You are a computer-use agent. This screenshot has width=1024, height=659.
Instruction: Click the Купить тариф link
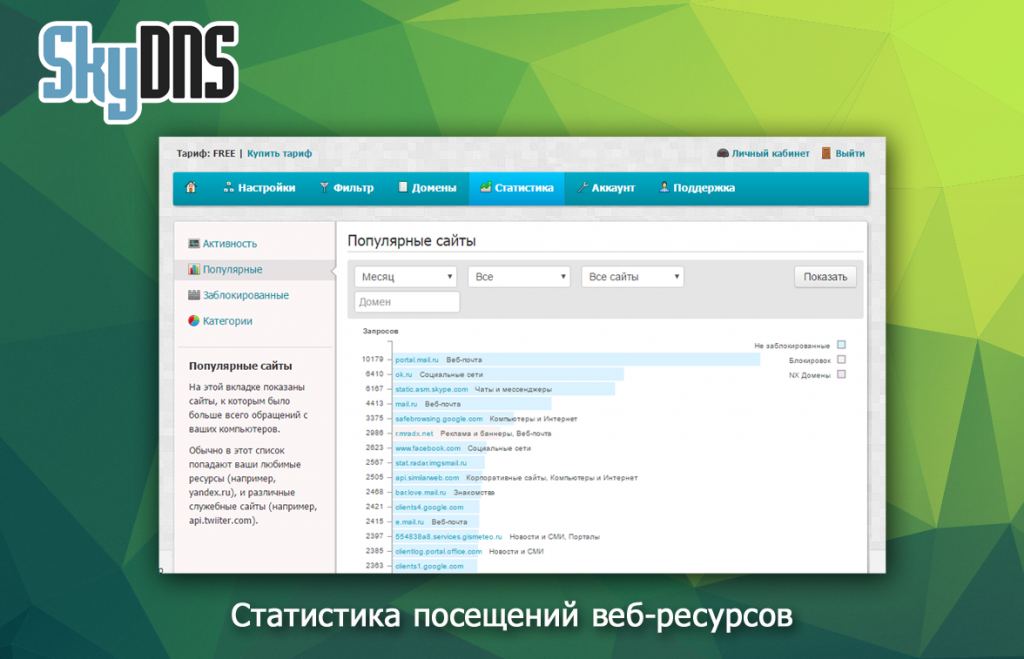pyautogui.click(x=280, y=153)
